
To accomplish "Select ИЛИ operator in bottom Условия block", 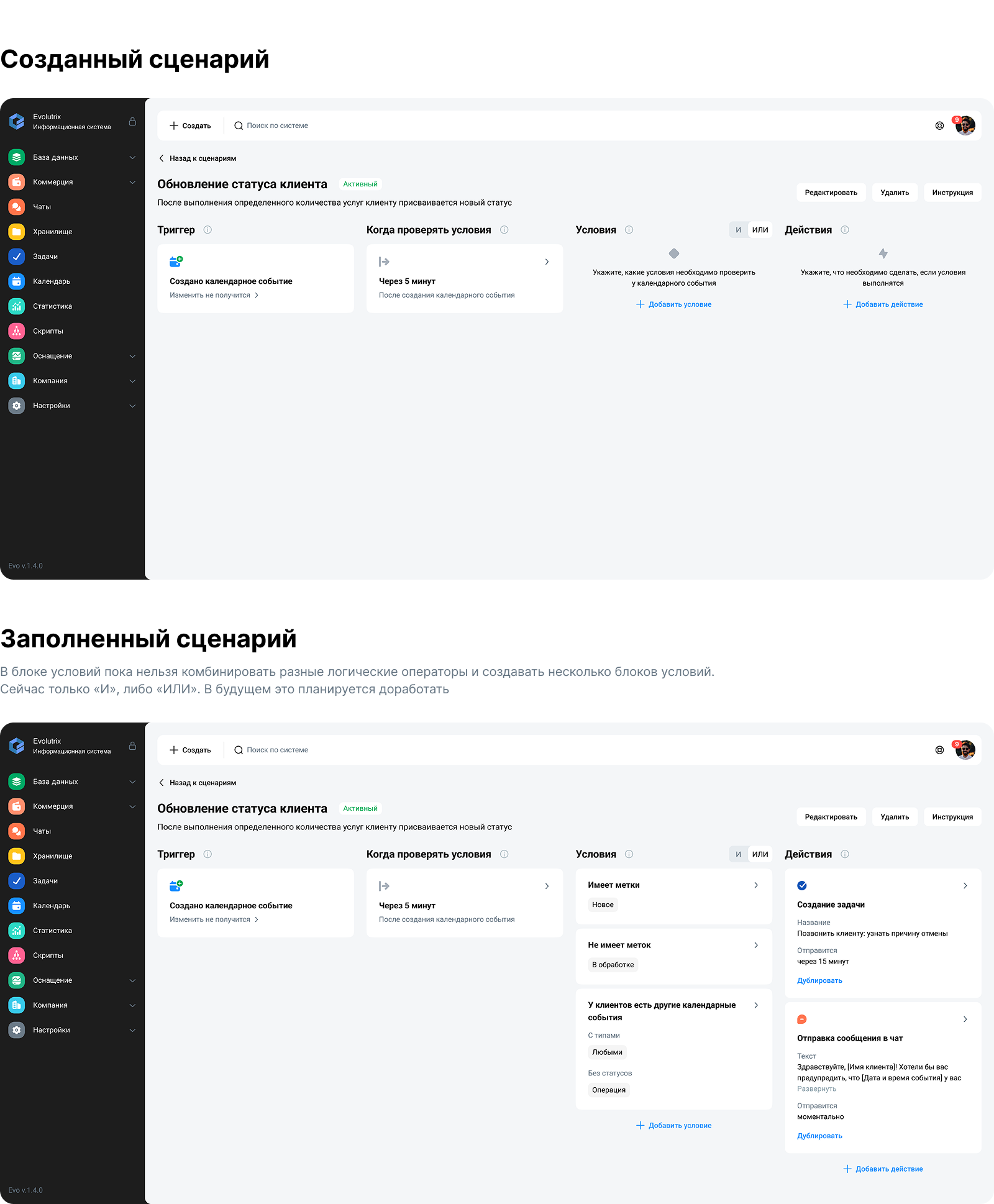I will point(760,854).
